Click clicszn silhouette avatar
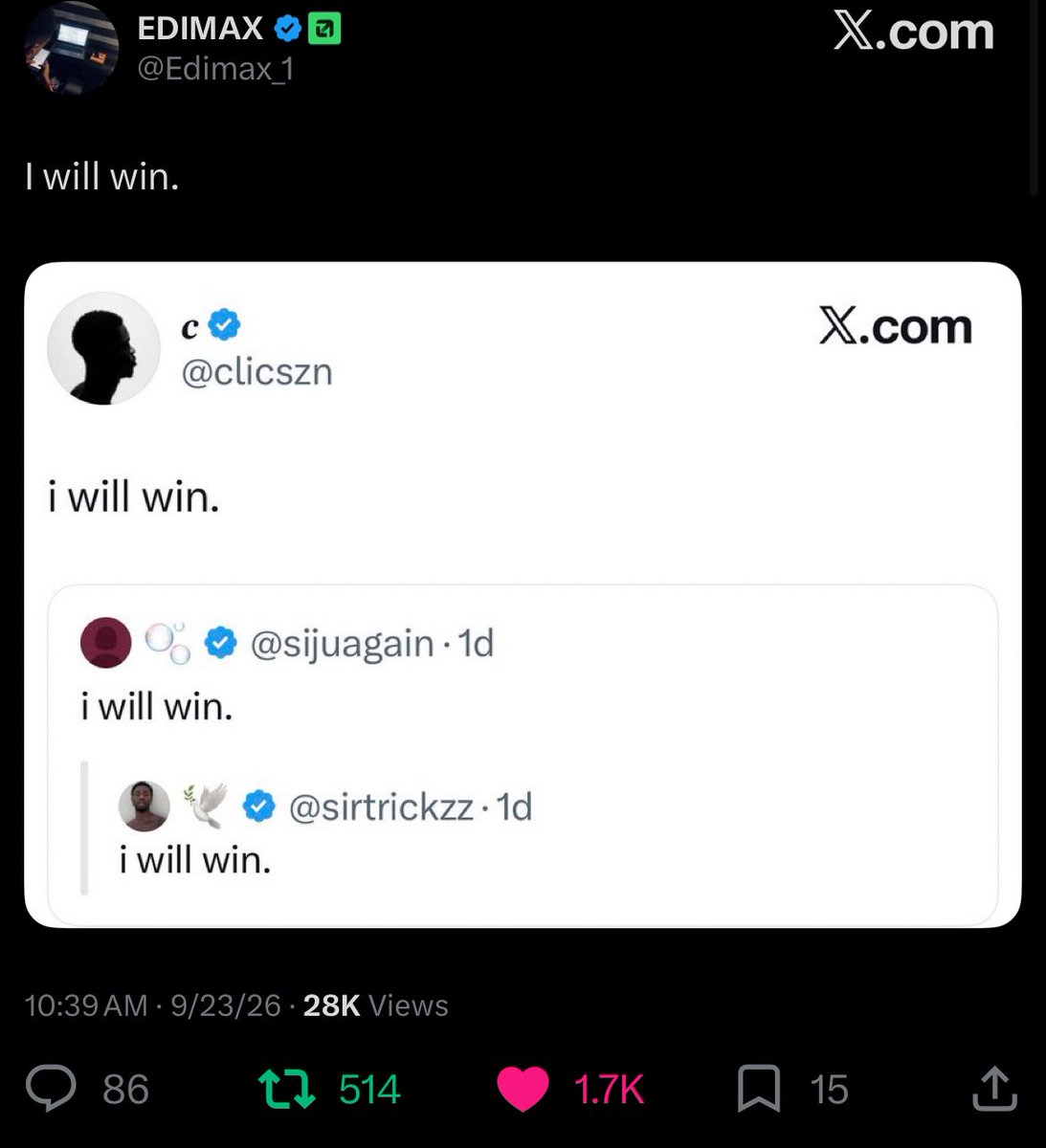 coord(104,348)
